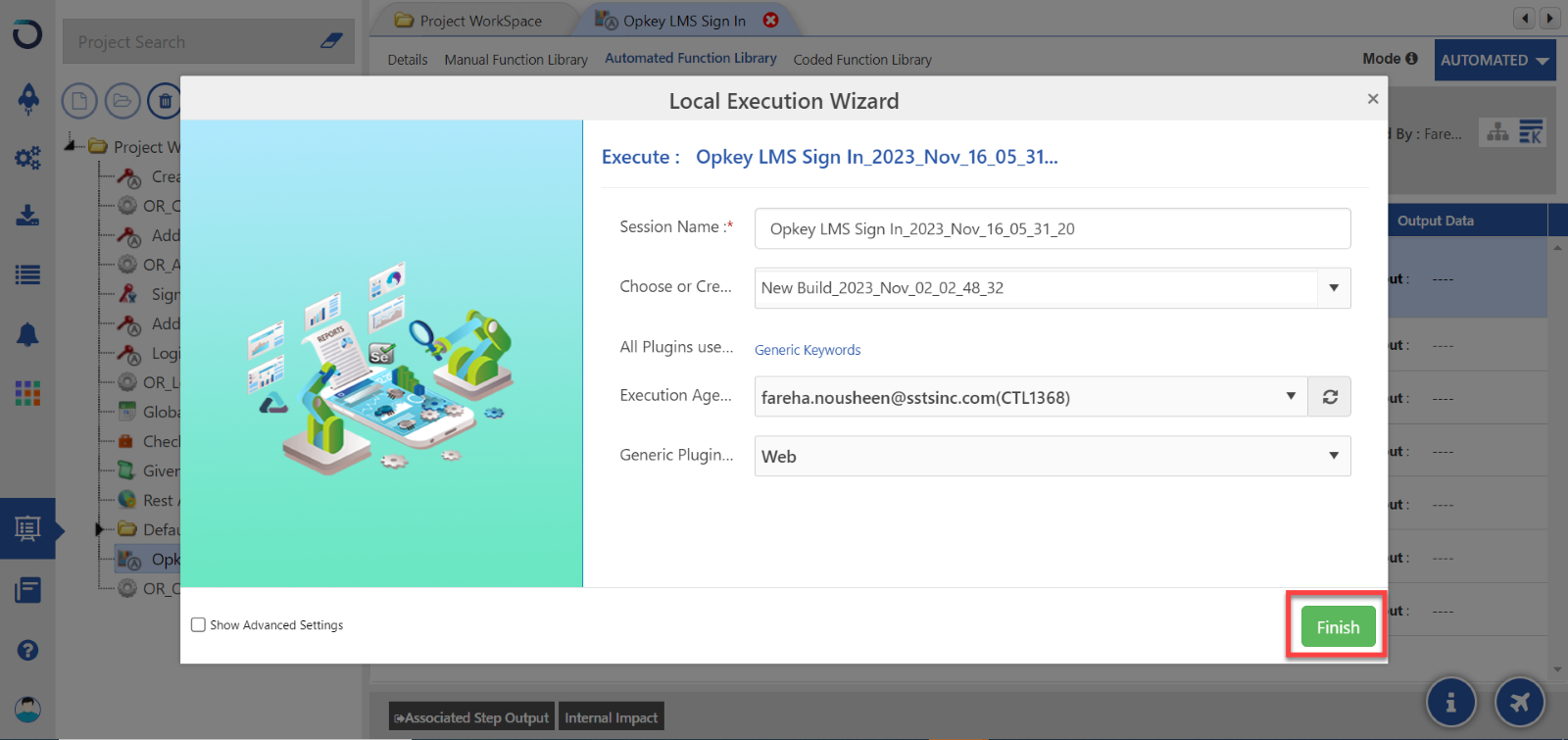The height and width of the screenshot is (740, 1568).
Task: Click the round info button
Action: [1451, 702]
